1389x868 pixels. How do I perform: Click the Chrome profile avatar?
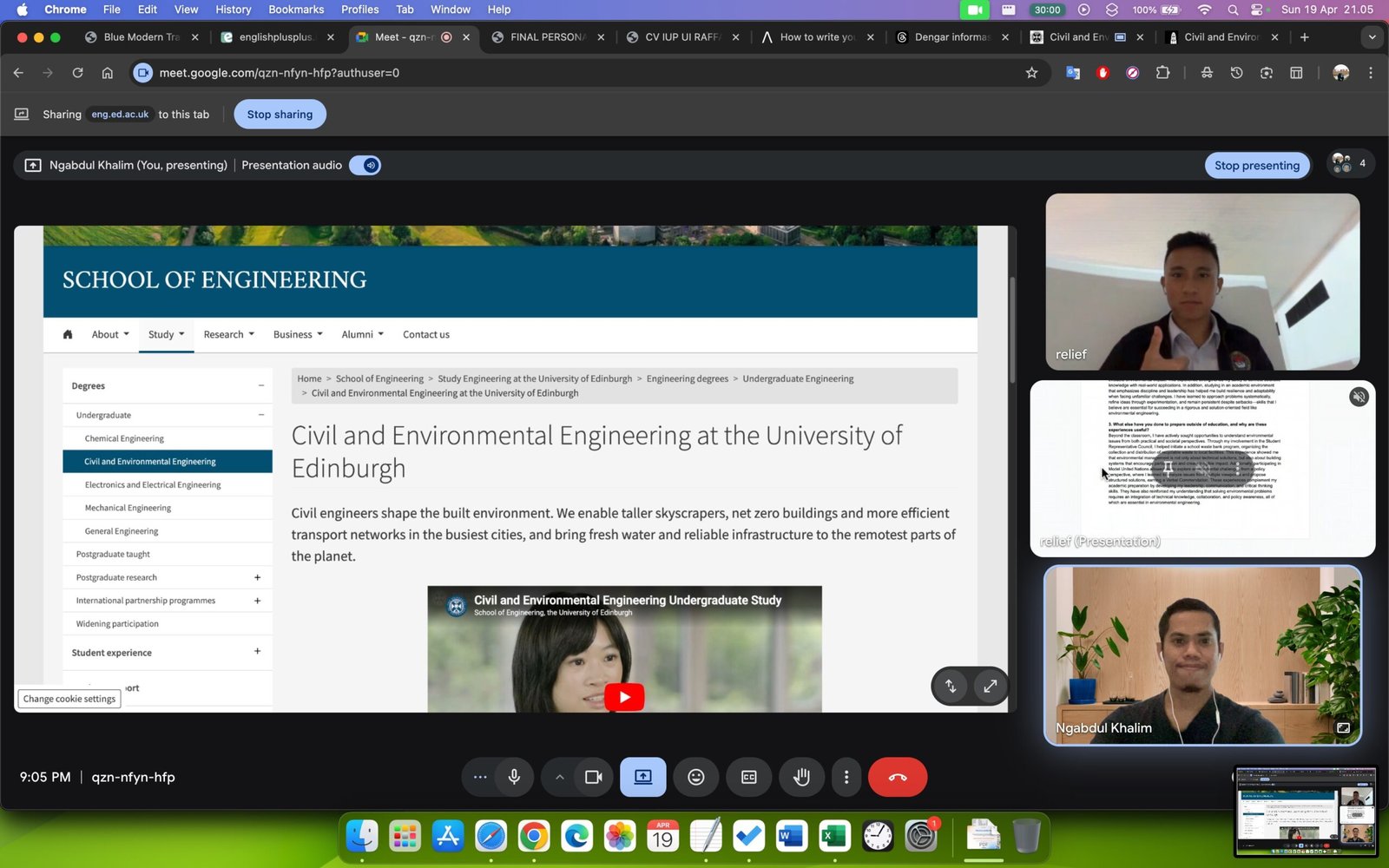pos(1341,73)
